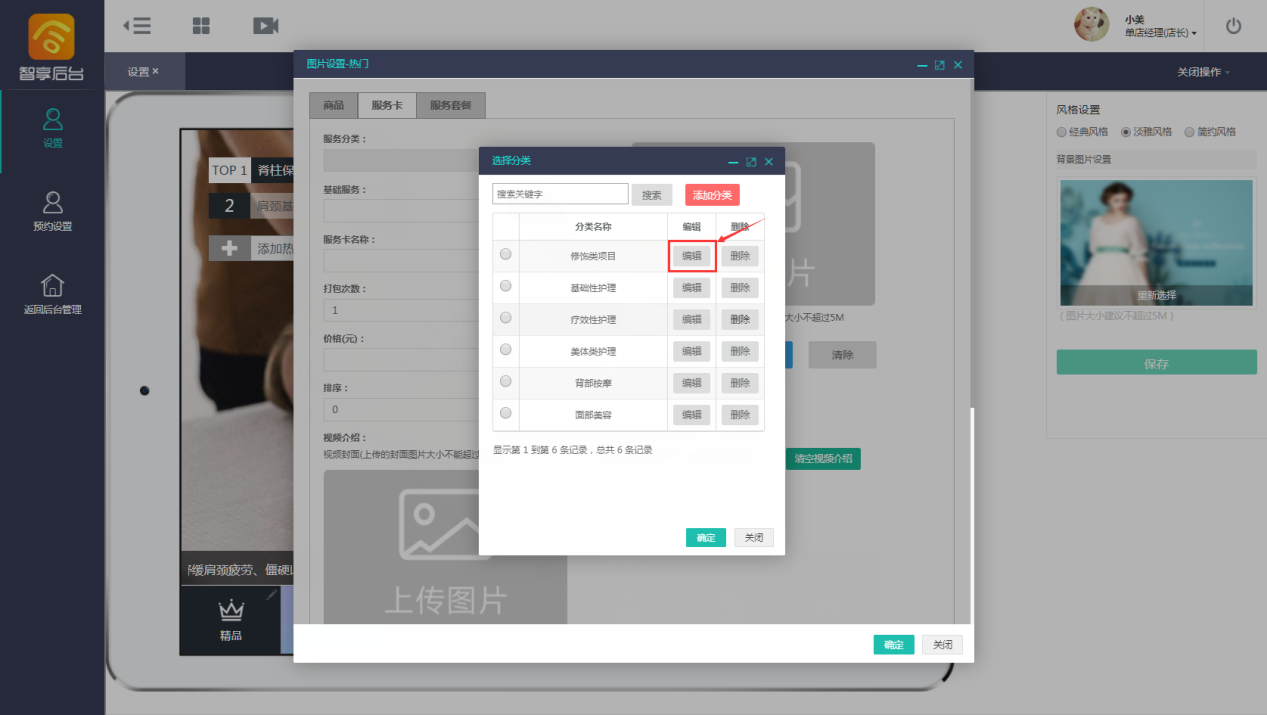This screenshot has width=1267, height=715.
Task: Close the 图片设置-热门 window with X
Action: [x=958, y=65]
